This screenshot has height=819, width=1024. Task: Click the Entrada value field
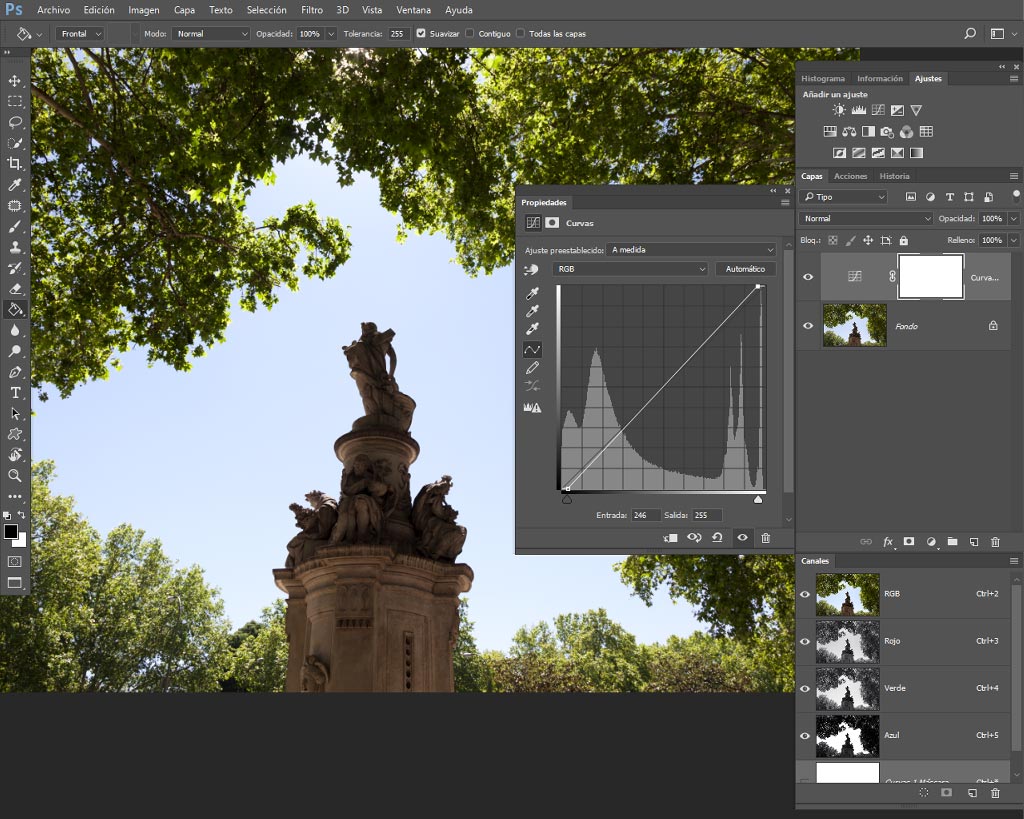pos(645,515)
